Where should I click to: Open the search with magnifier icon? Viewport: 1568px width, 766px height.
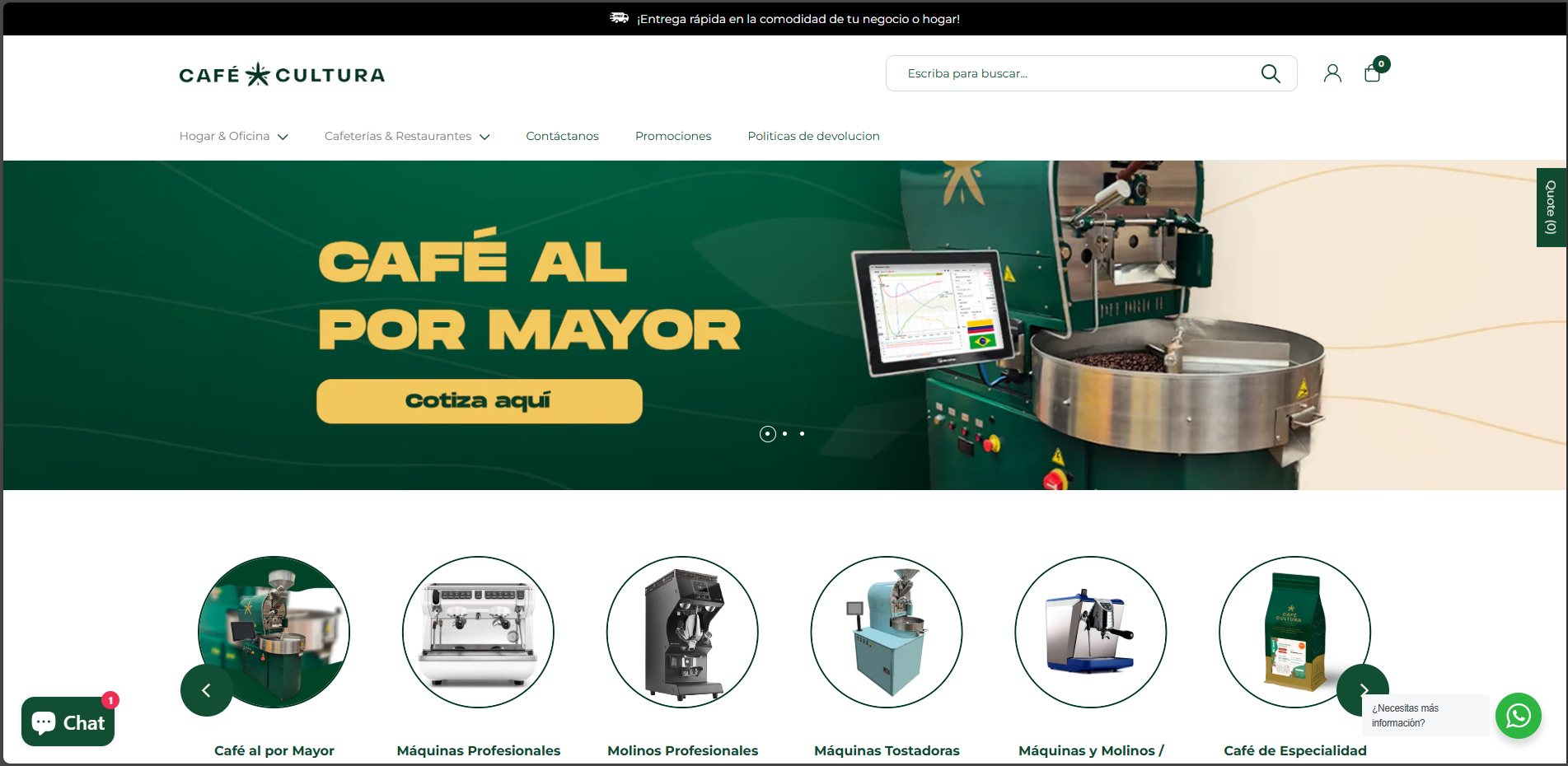[x=1271, y=73]
